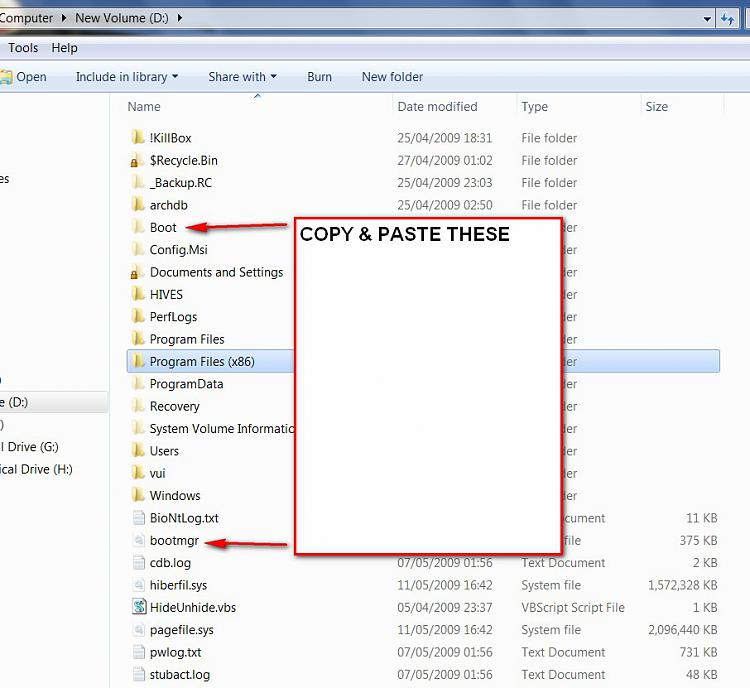Open the Tools menu
This screenshot has height=688, width=750.
pos(23,48)
